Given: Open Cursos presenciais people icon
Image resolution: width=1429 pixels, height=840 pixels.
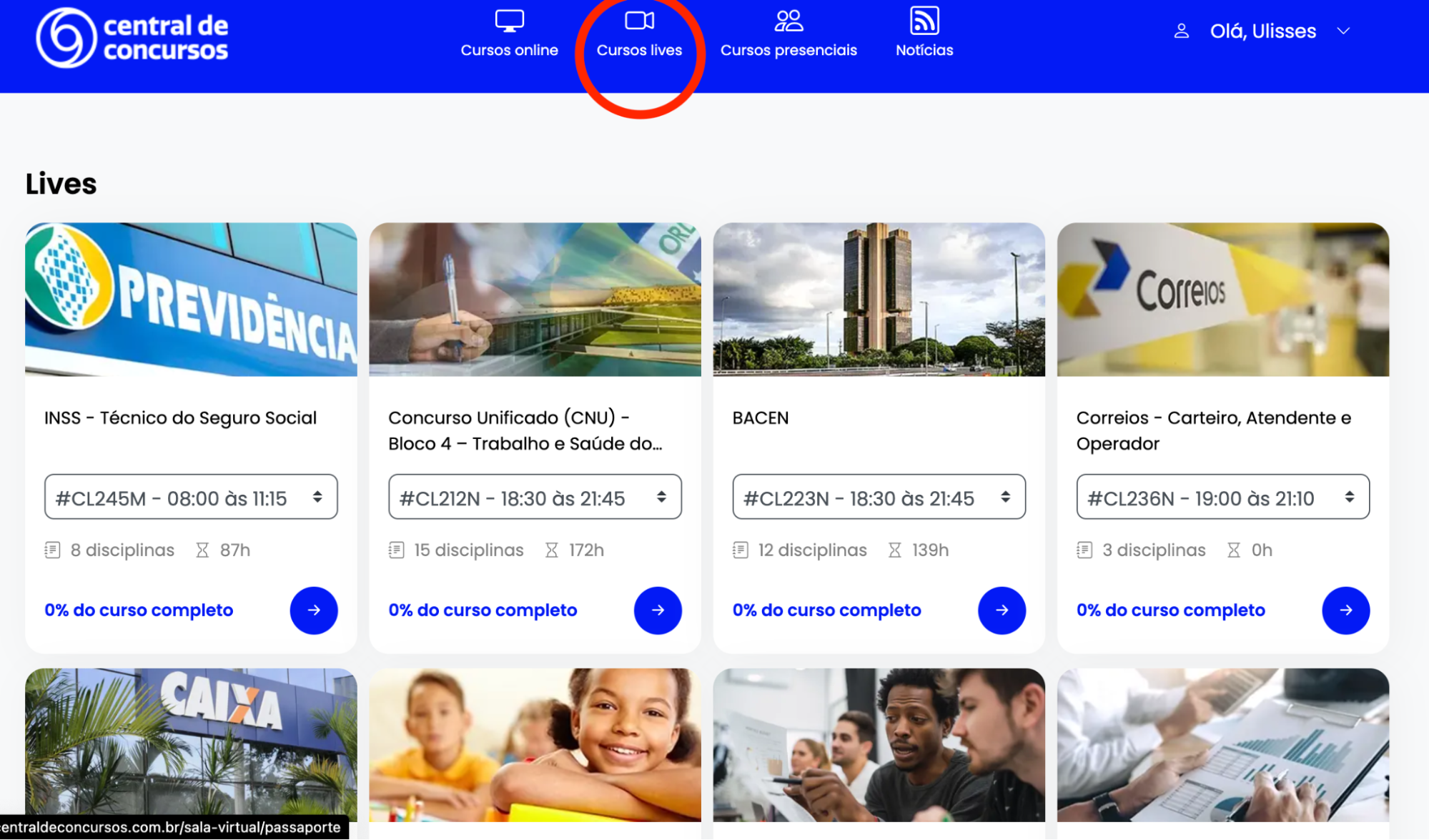Looking at the screenshot, I should click(788, 21).
